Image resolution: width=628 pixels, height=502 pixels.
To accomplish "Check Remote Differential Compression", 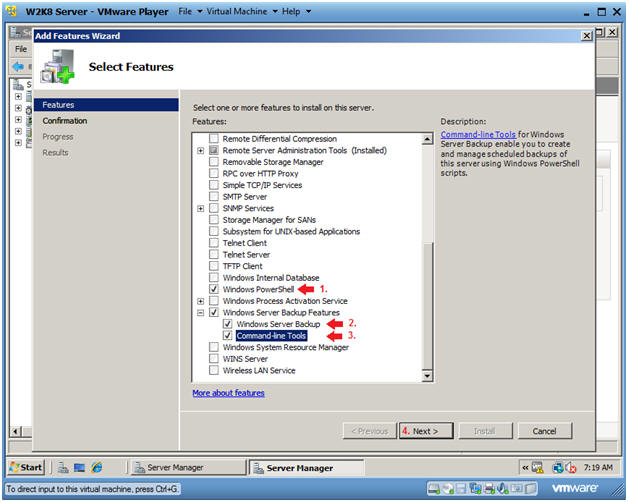I will coord(214,139).
